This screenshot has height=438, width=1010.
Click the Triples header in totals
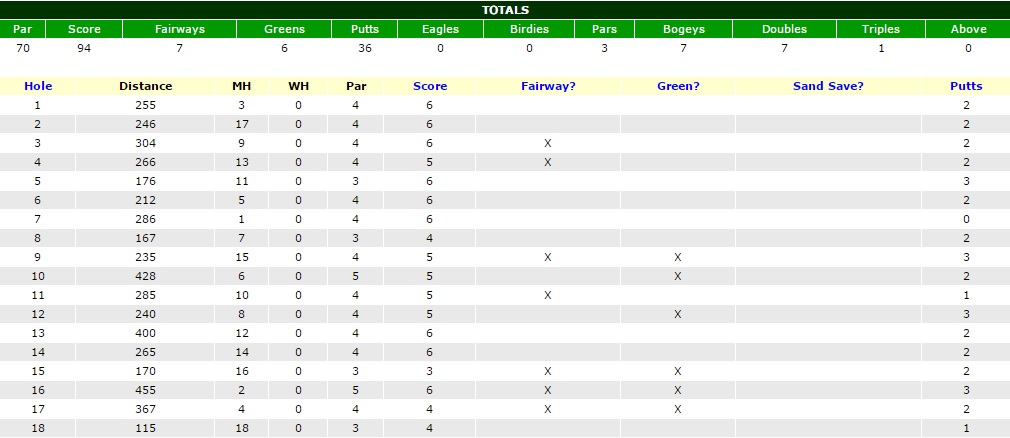point(880,29)
